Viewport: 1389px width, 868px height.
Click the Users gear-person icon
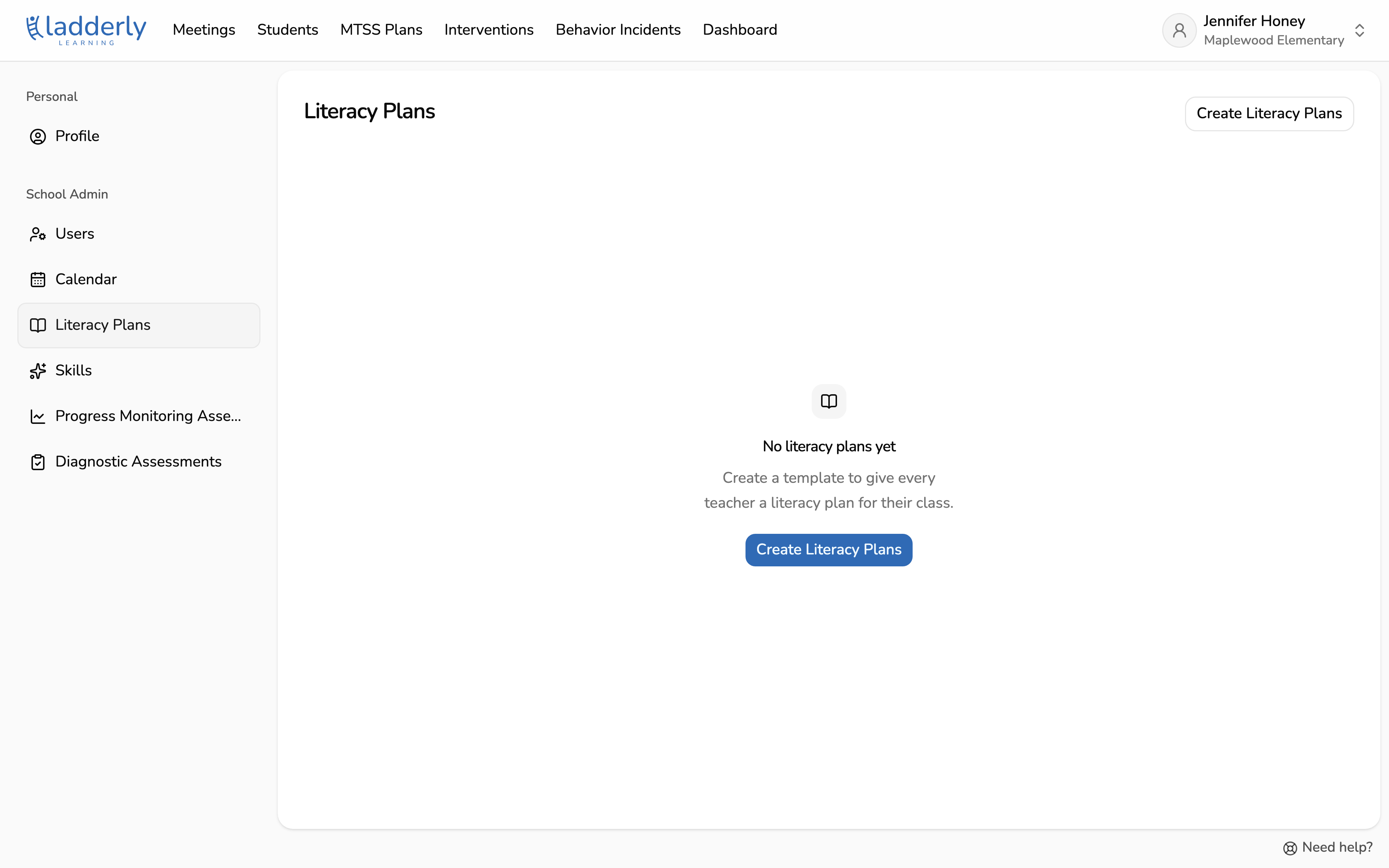point(38,234)
